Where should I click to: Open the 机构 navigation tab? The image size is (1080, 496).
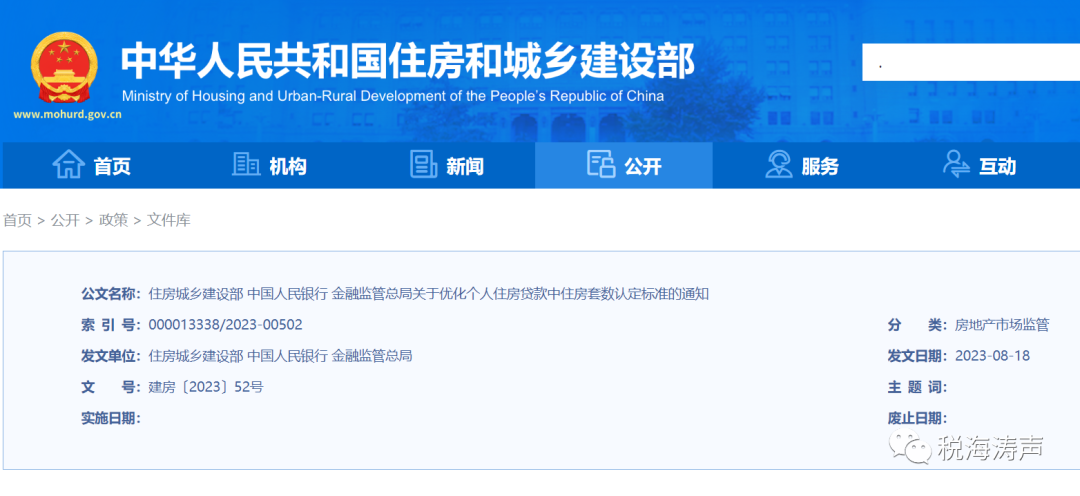click(x=268, y=165)
